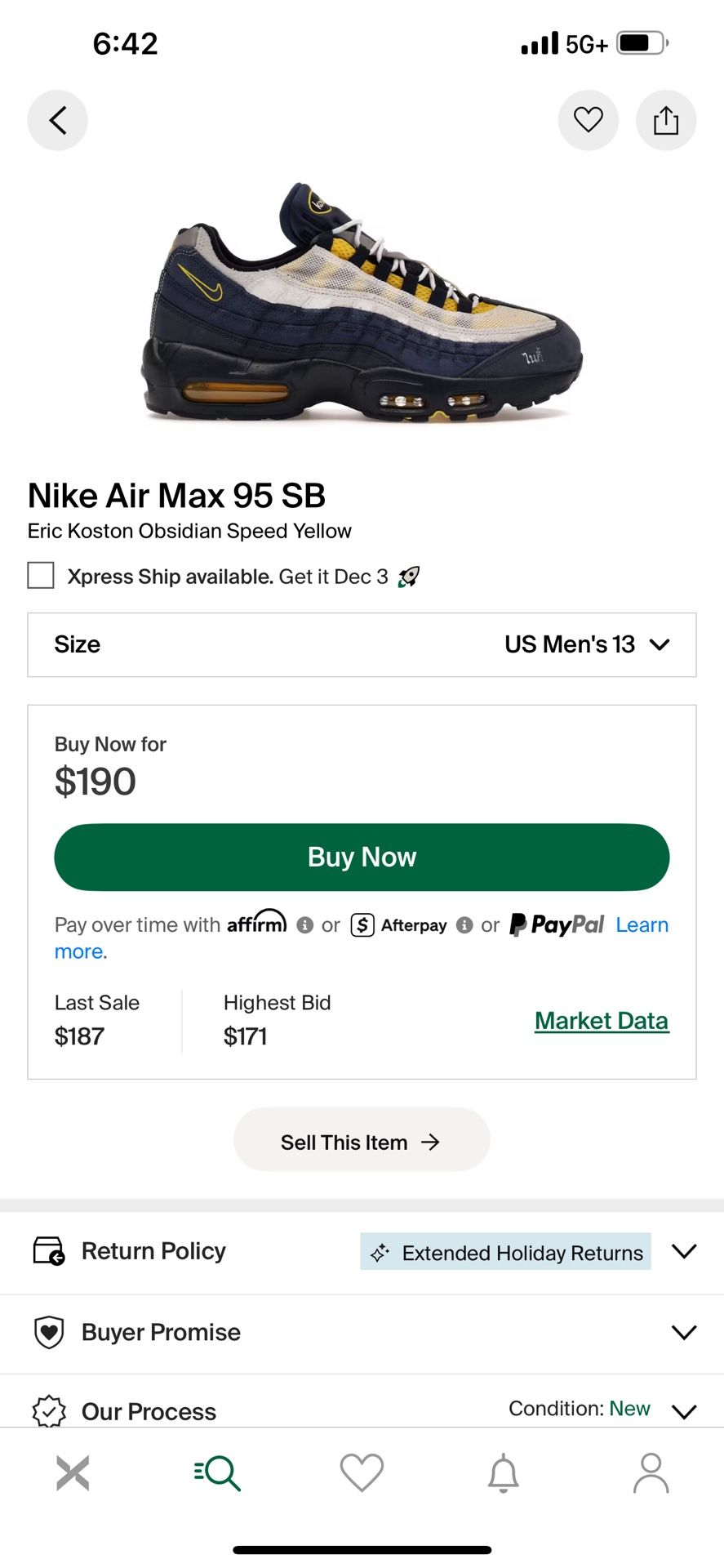
Task: Expand the Buyer Promise section
Action: pos(683,1332)
